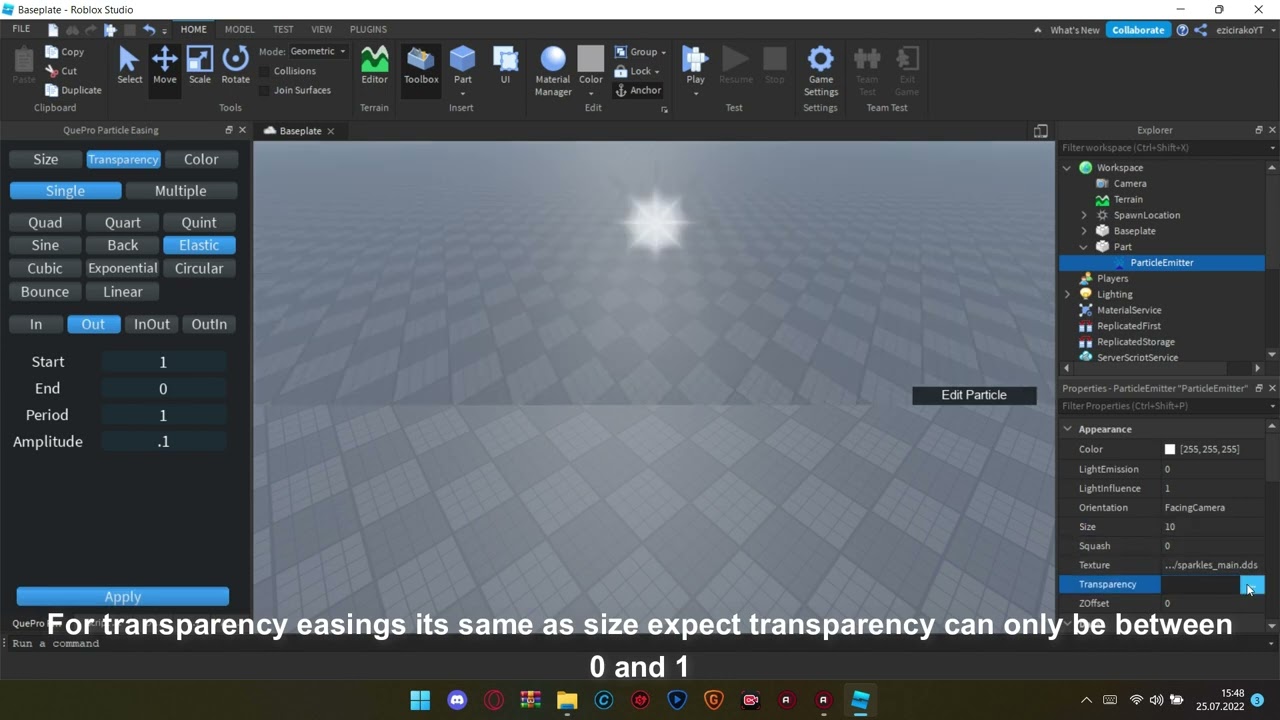Open the Toolbox panel
The image size is (1280, 720).
[x=421, y=66]
